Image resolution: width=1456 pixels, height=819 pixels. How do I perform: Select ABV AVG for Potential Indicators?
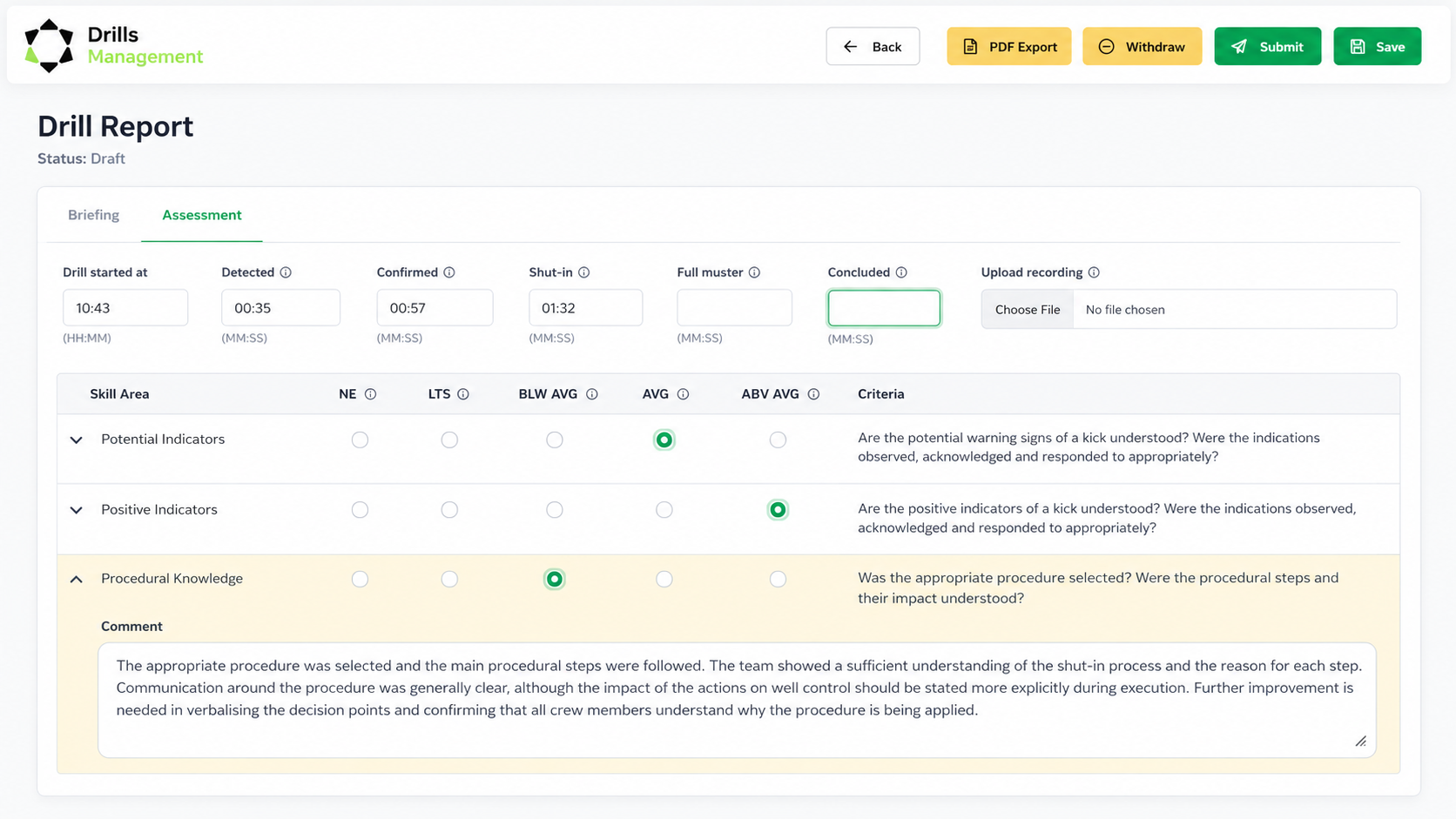click(x=778, y=440)
